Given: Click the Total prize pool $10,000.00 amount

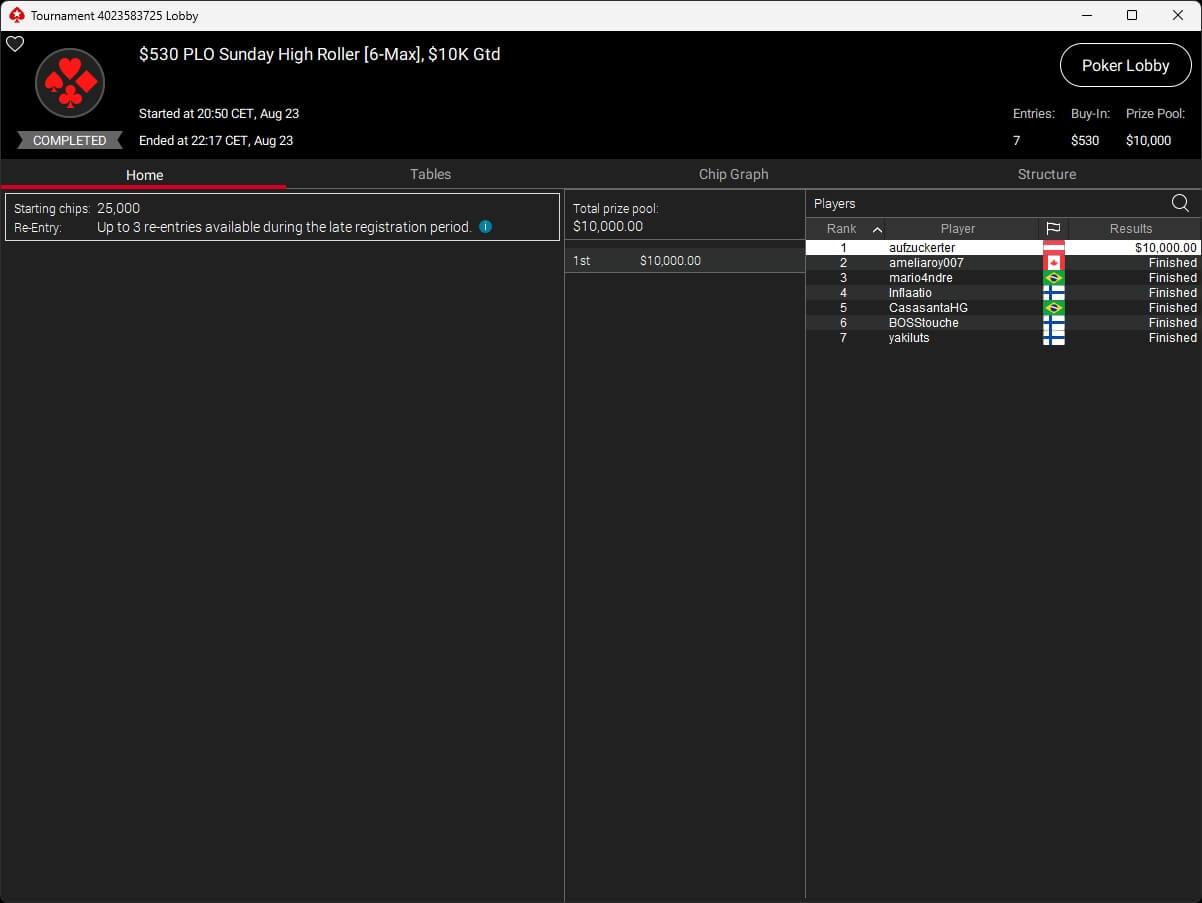Looking at the screenshot, I should click(608, 226).
